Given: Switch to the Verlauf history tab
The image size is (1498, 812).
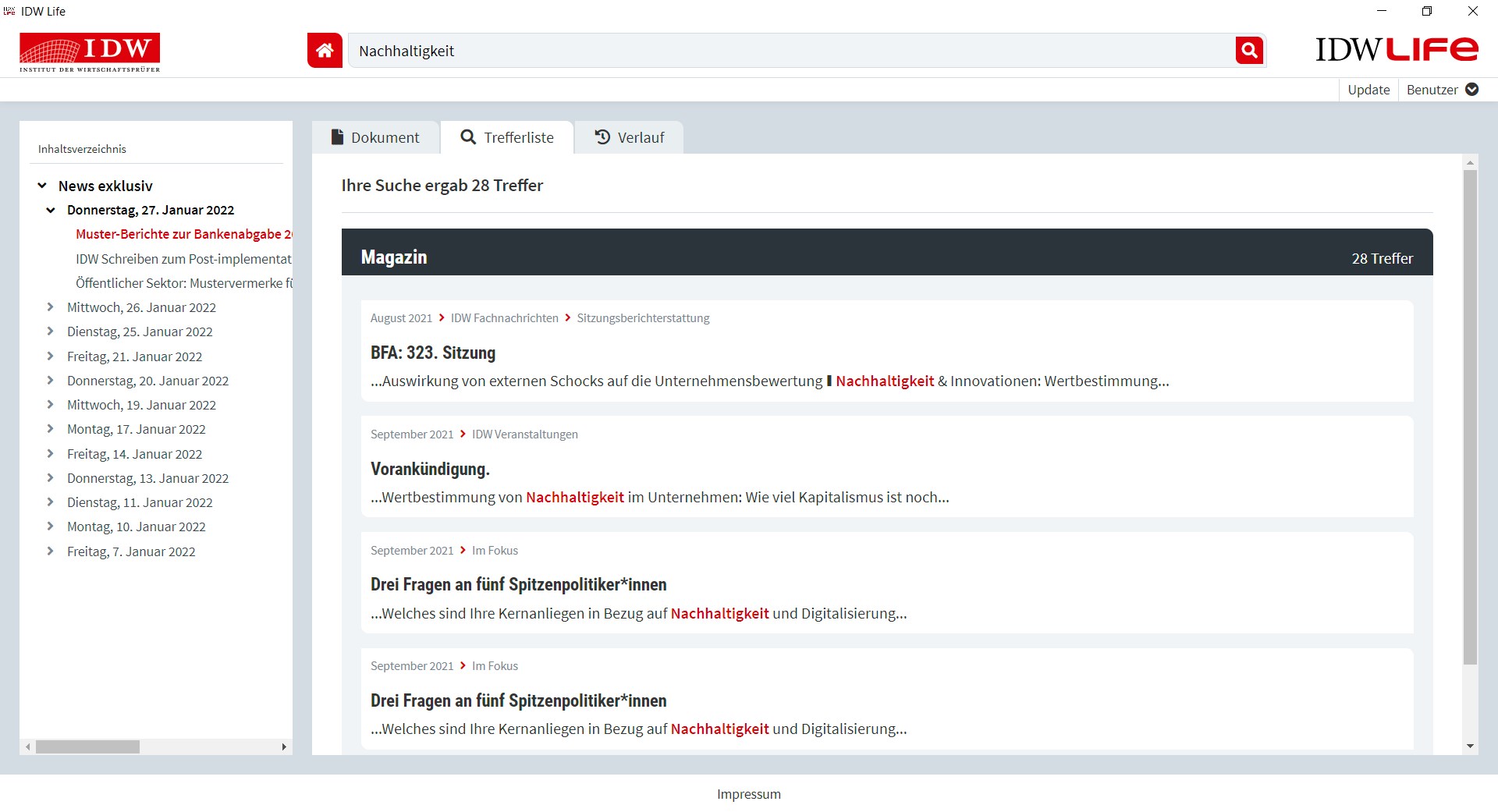Looking at the screenshot, I should (x=630, y=137).
